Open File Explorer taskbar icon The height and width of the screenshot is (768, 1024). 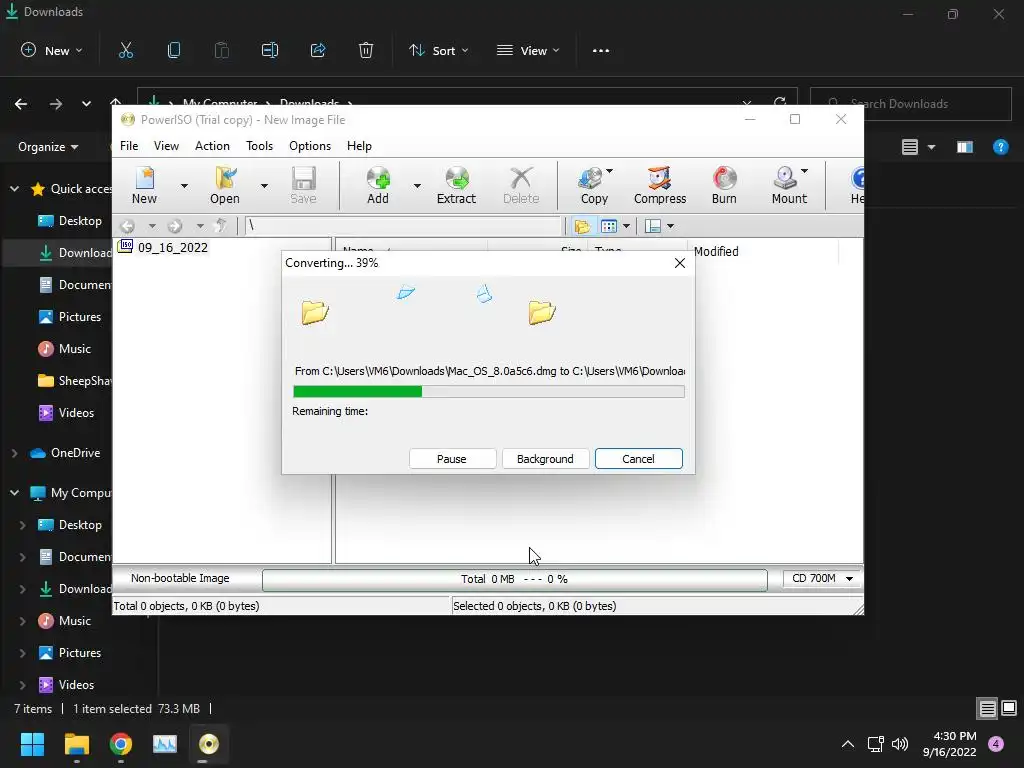click(x=76, y=744)
